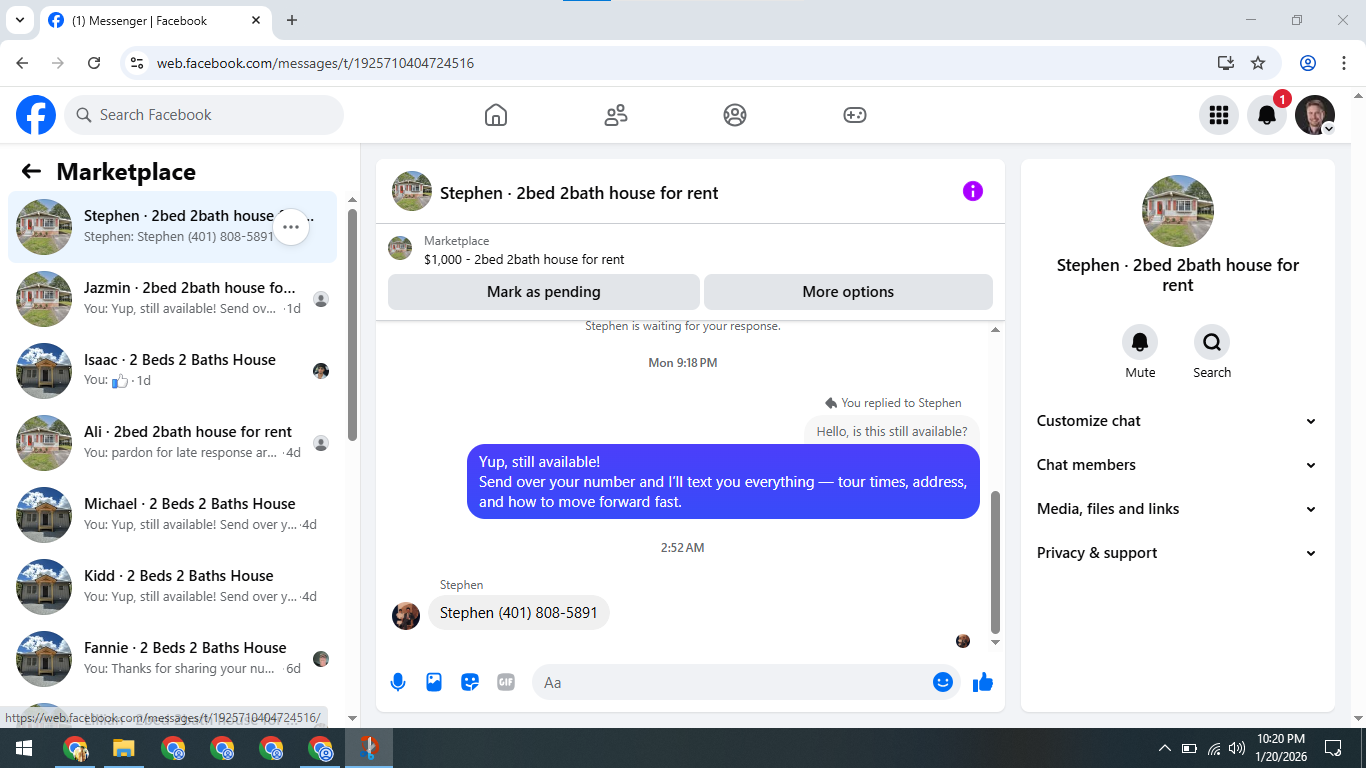This screenshot has width=1366, height=768.
Task: Open the Friends icon in top navigation
Action: pyautogui.click(x=616, y=115)
